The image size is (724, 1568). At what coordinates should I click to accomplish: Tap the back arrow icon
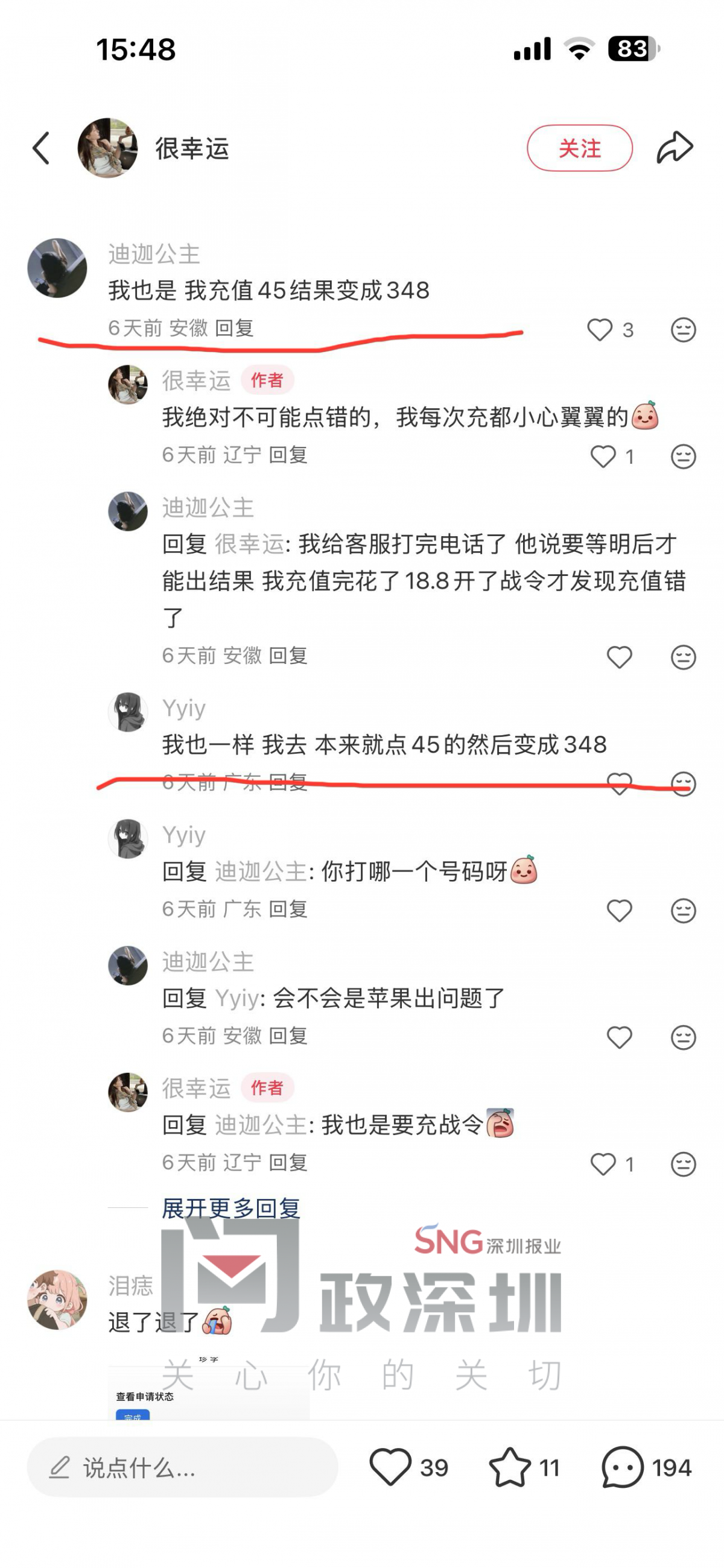41,148
